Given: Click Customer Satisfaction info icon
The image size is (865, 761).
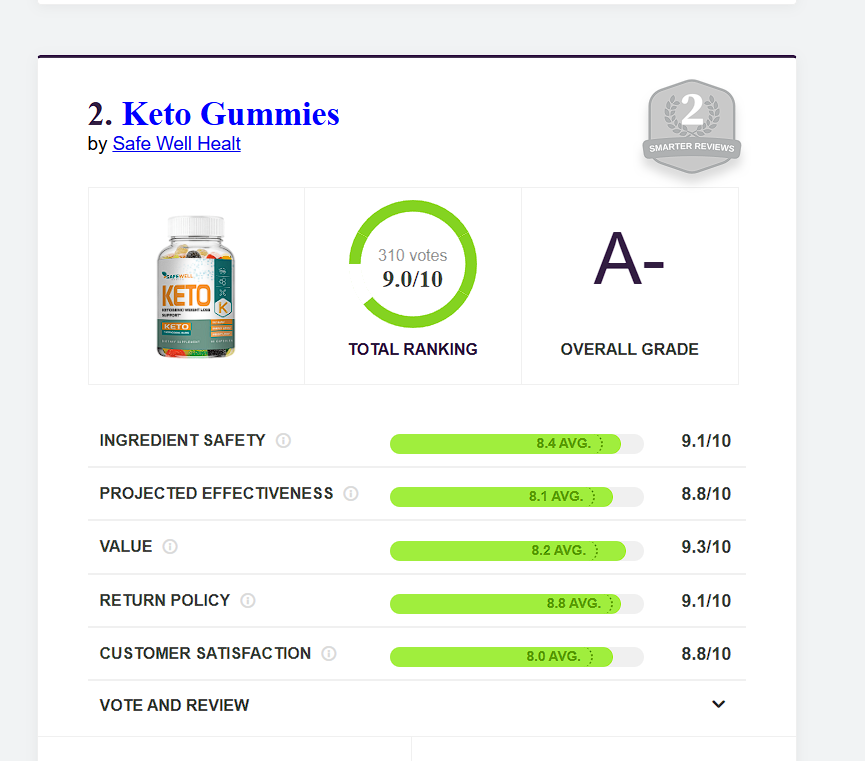Looking at the screenshot, I should (x=329, y=654).
